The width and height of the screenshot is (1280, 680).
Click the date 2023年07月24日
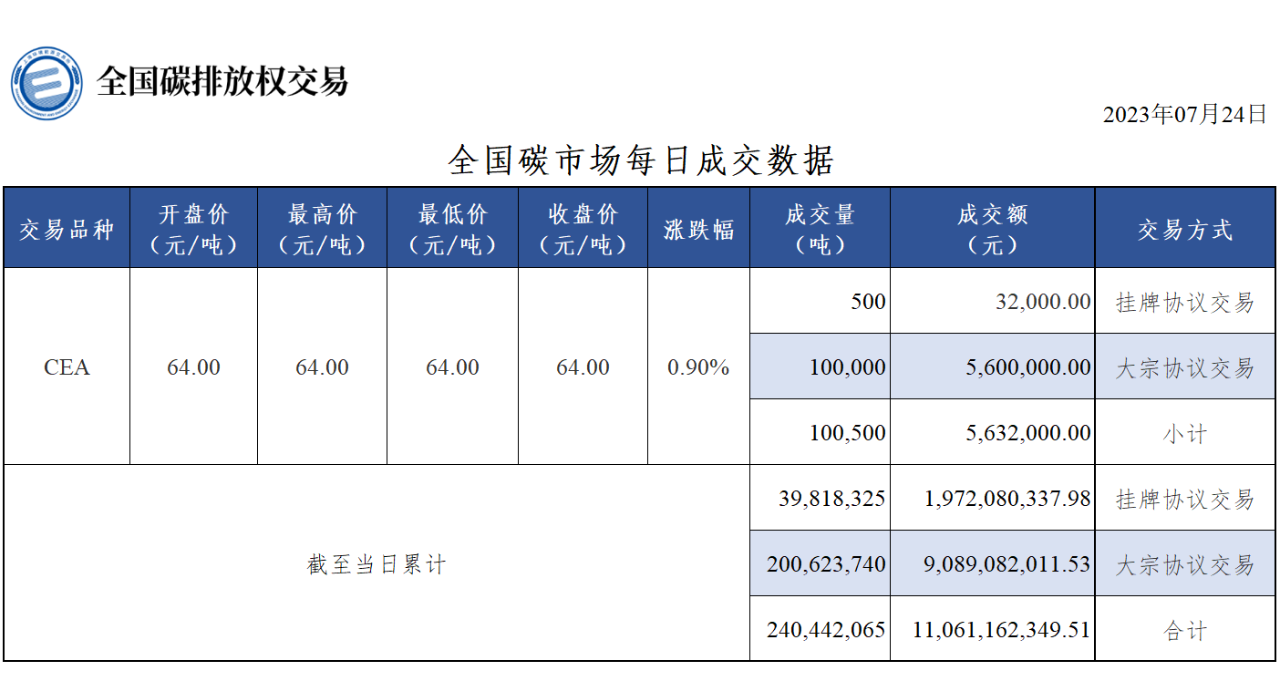(x=1184, y=114)
